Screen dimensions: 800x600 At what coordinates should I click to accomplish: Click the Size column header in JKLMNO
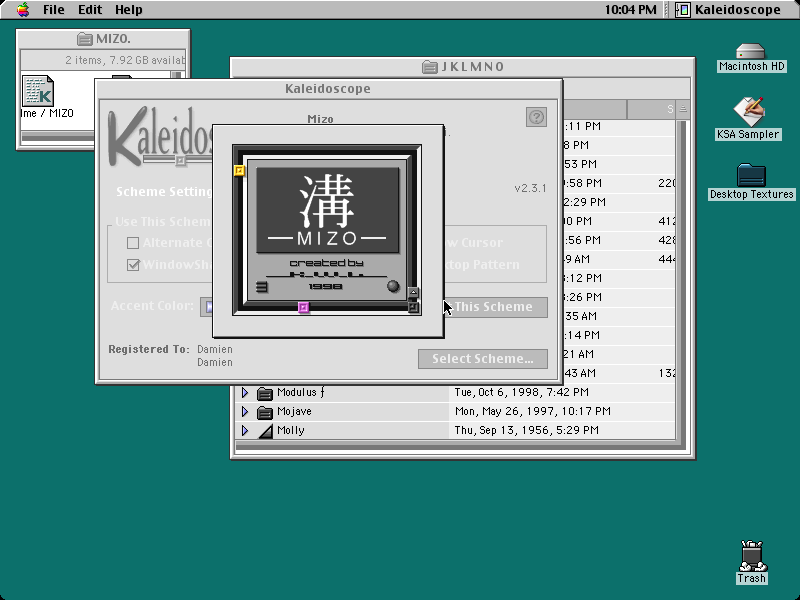[x=651, y=109]
